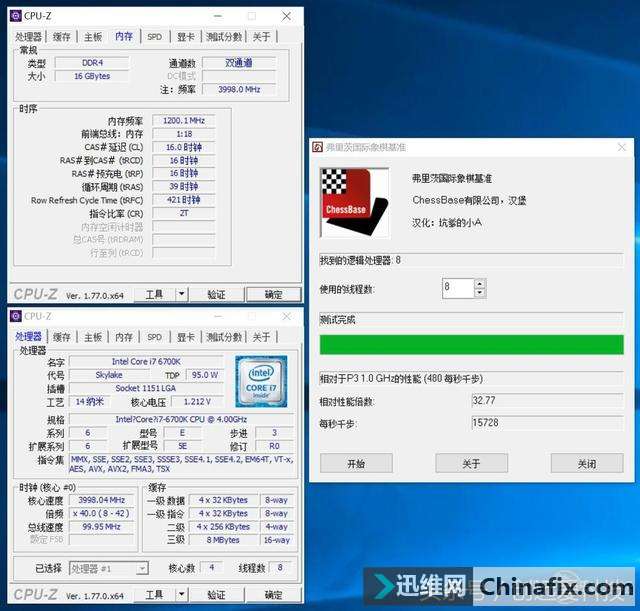Click the green benchmark progress bar
This screenshot has width=640, height=611.
click(x=471, y=344)
